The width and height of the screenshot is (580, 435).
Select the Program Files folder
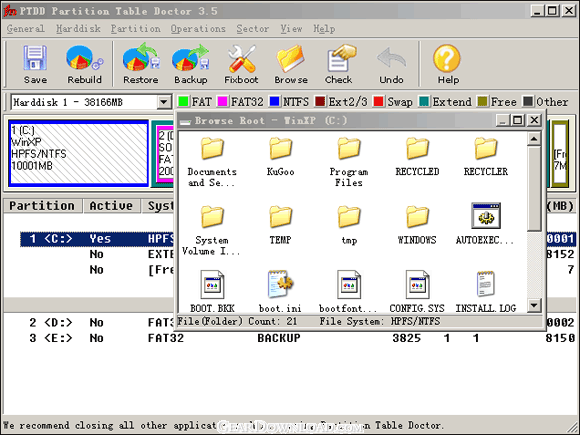click(348, 162)
